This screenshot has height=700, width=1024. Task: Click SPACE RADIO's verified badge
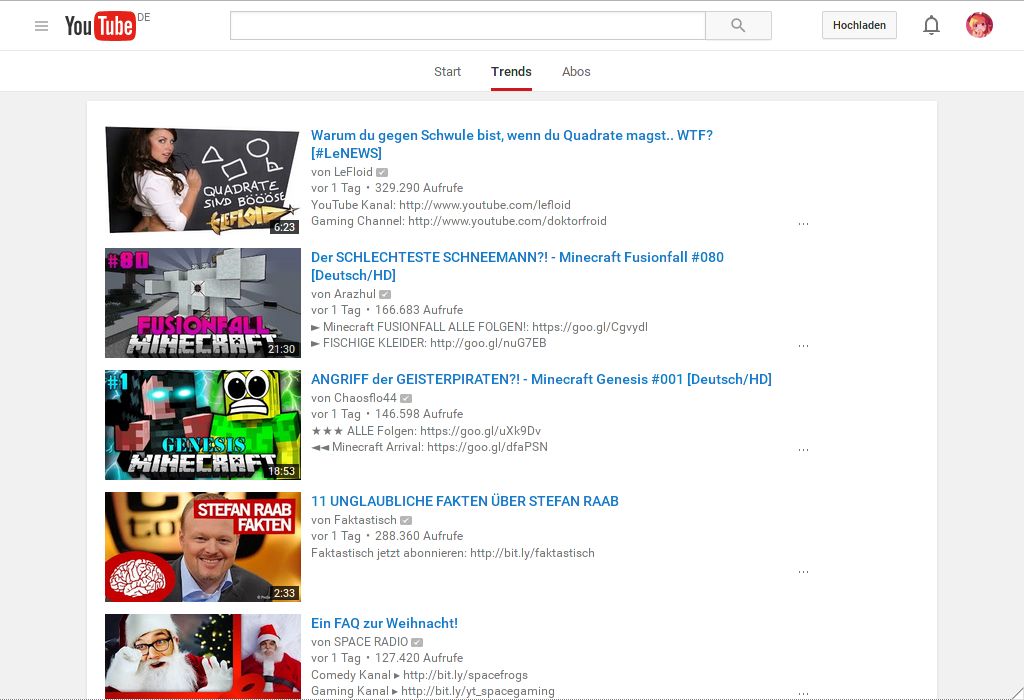(417, 643)
